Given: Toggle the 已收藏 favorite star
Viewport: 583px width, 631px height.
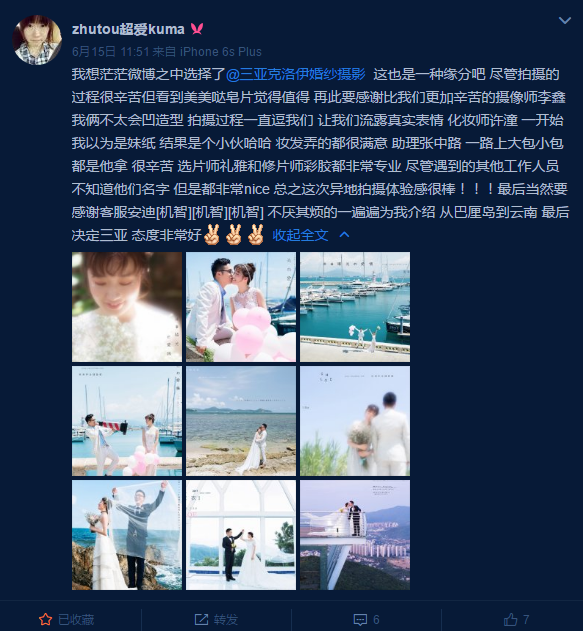Looking at the screenshot, I should click(x=45, y=619).
